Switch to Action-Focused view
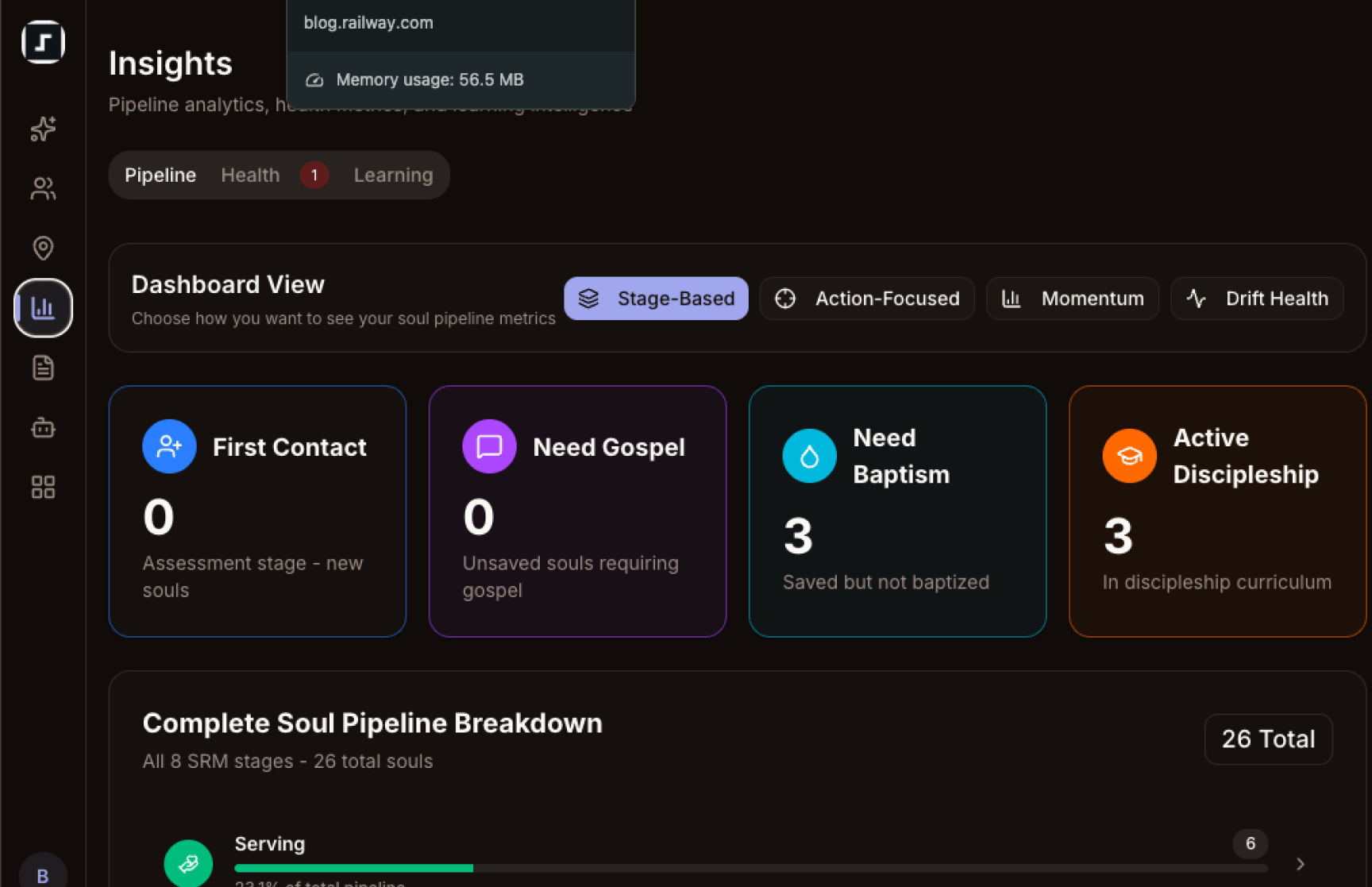The width and height of the screenshot is (1372, 887). (867, 299)
